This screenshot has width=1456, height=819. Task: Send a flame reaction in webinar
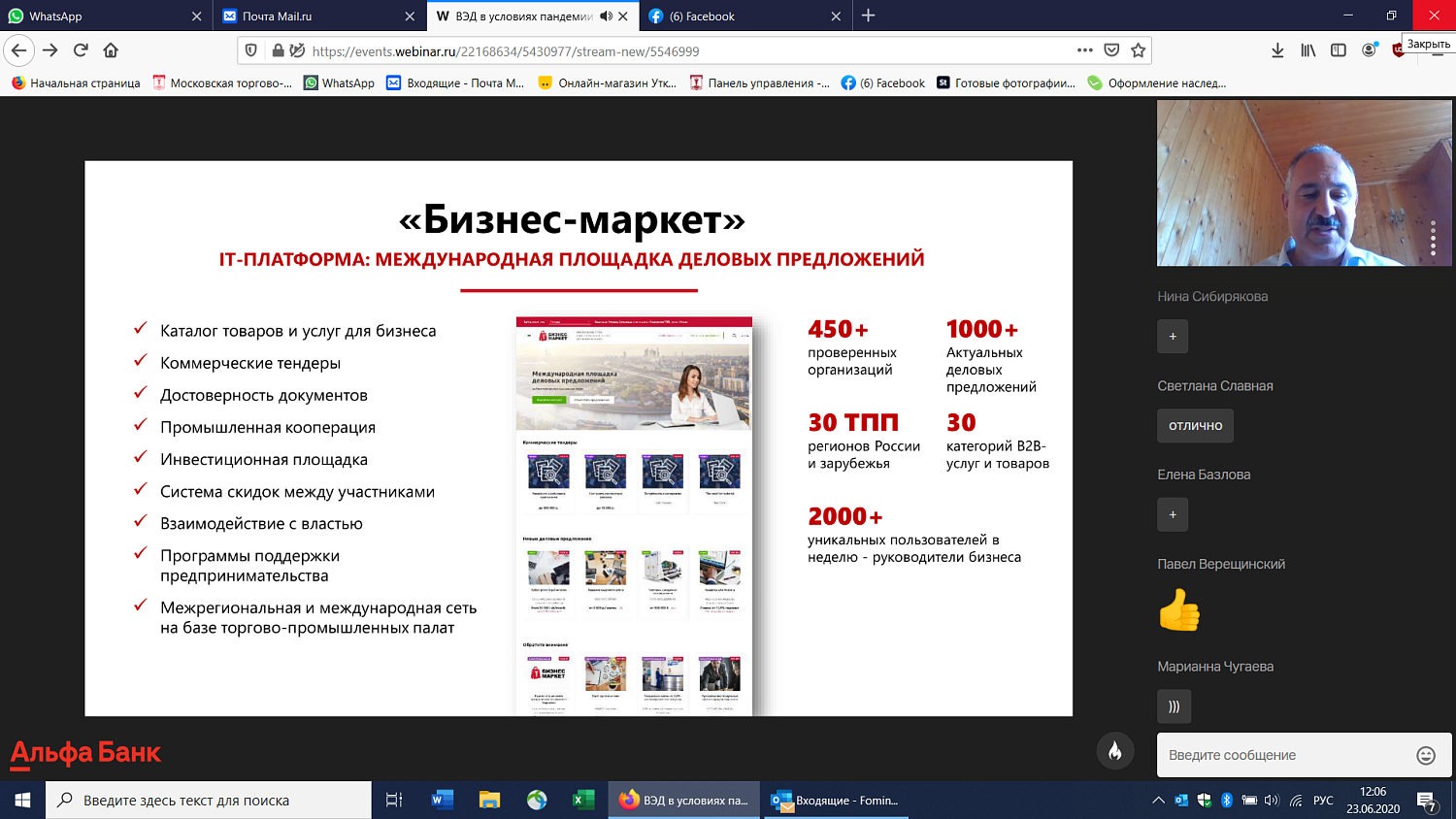1115,751
